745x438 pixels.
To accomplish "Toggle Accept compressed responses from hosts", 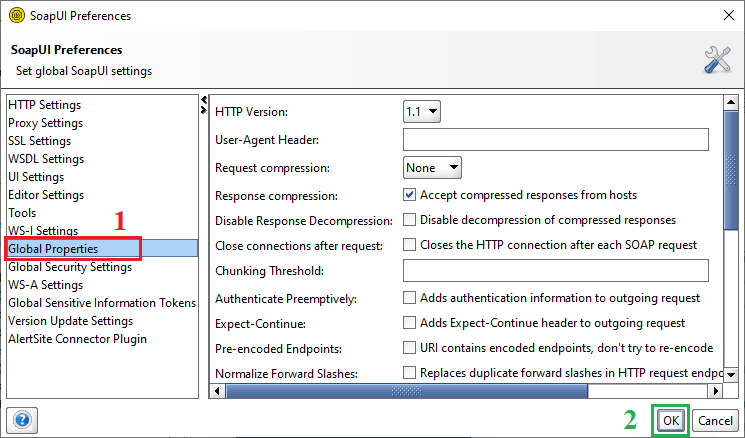I will [409, 194].
